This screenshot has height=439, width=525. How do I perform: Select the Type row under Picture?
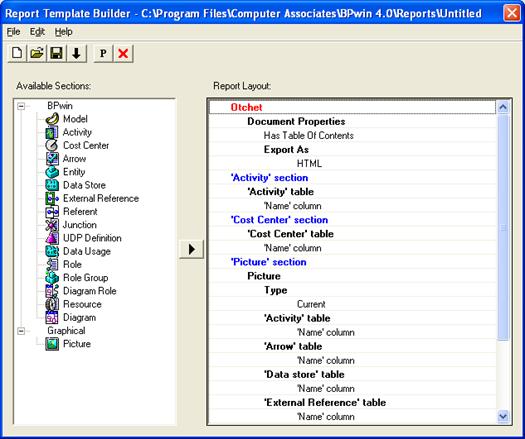tap(352, 290)
